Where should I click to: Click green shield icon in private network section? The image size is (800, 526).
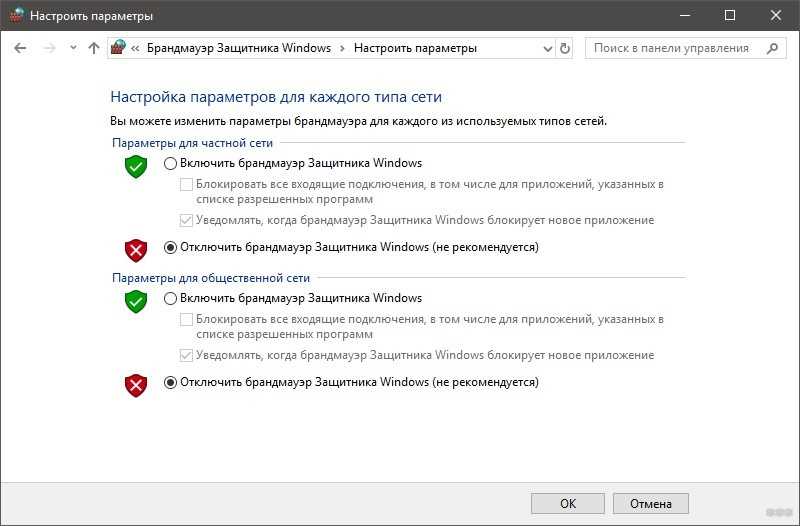click(x=136, y=167)
